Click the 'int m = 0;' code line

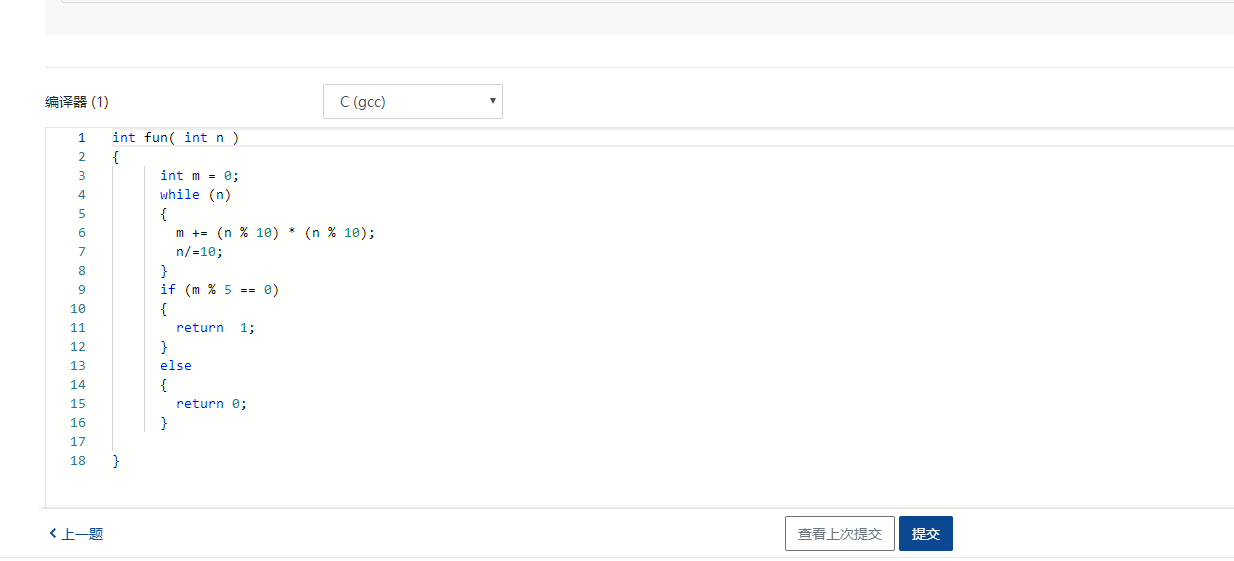pos(199,176)
